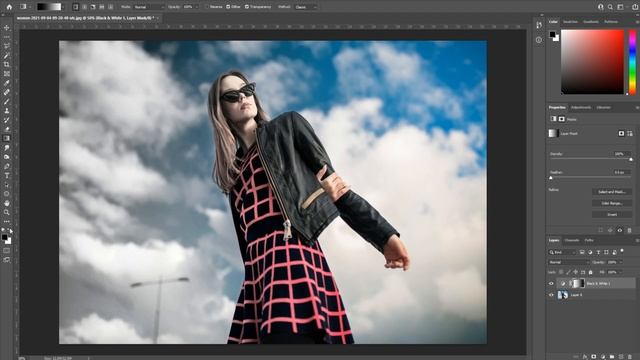Open the gradient preset picker arrow
The height and width of the screenshot is (360, 640).
pyautogui.click(x=64, y=7)
